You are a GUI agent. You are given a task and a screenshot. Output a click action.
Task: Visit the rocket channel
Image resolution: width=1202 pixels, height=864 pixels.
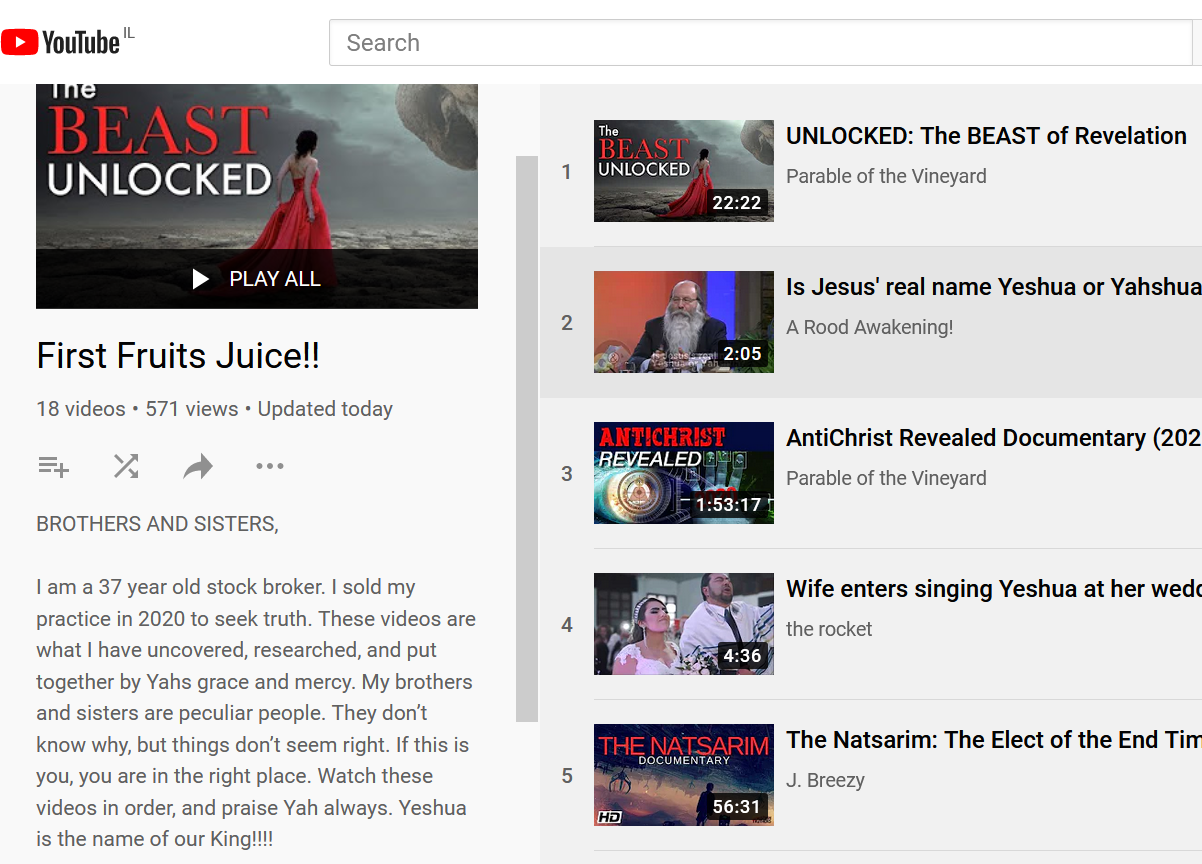(829, 629)
